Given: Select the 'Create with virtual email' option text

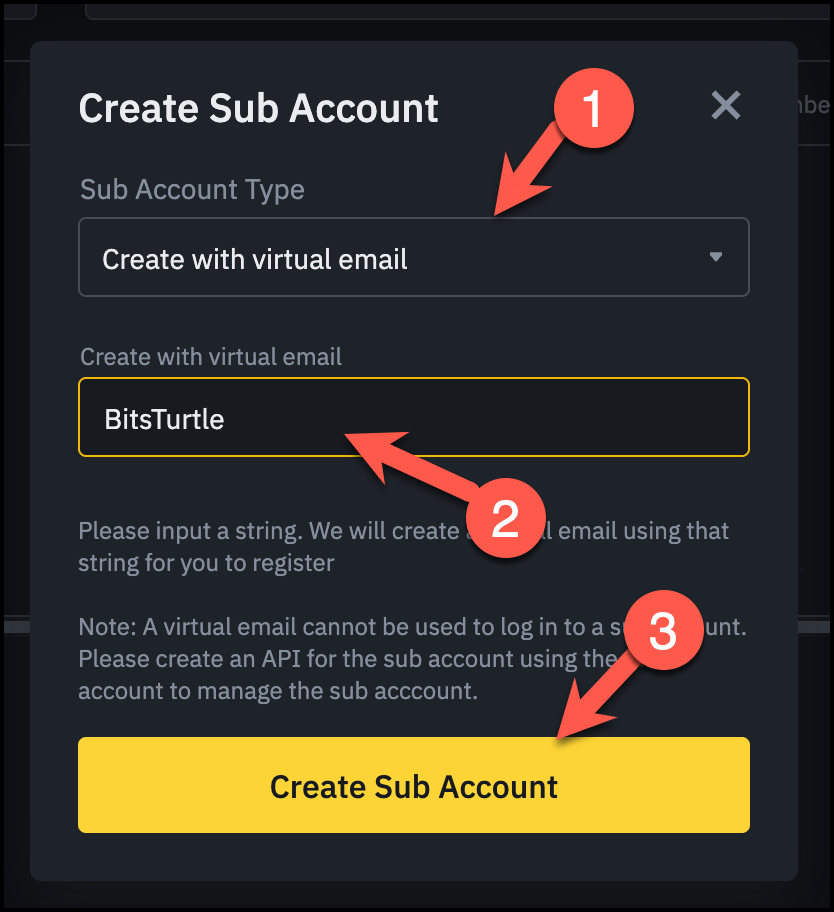Looking at the screenshot, I should 255,260.
